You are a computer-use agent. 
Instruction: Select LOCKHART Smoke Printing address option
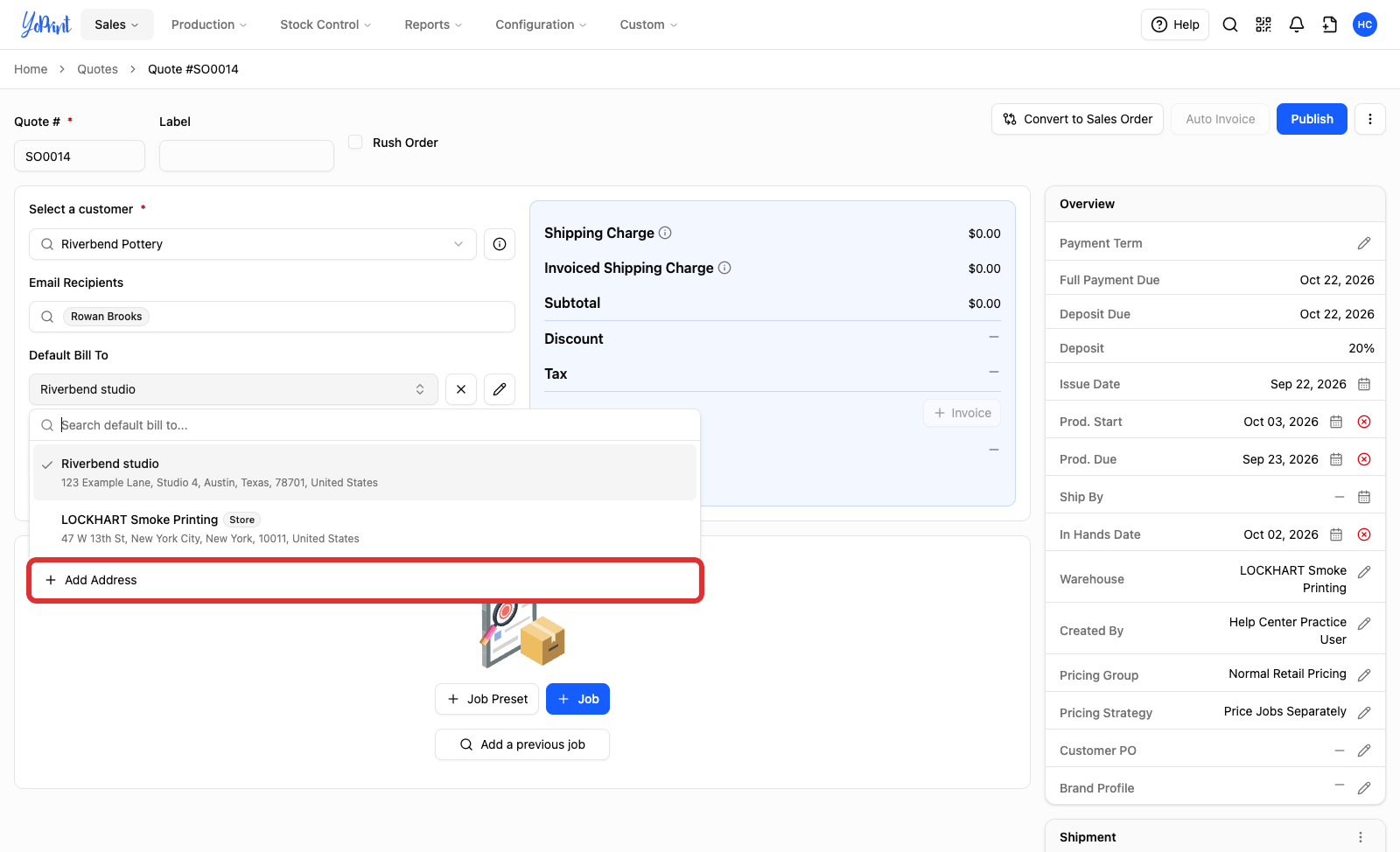[365, 528]
